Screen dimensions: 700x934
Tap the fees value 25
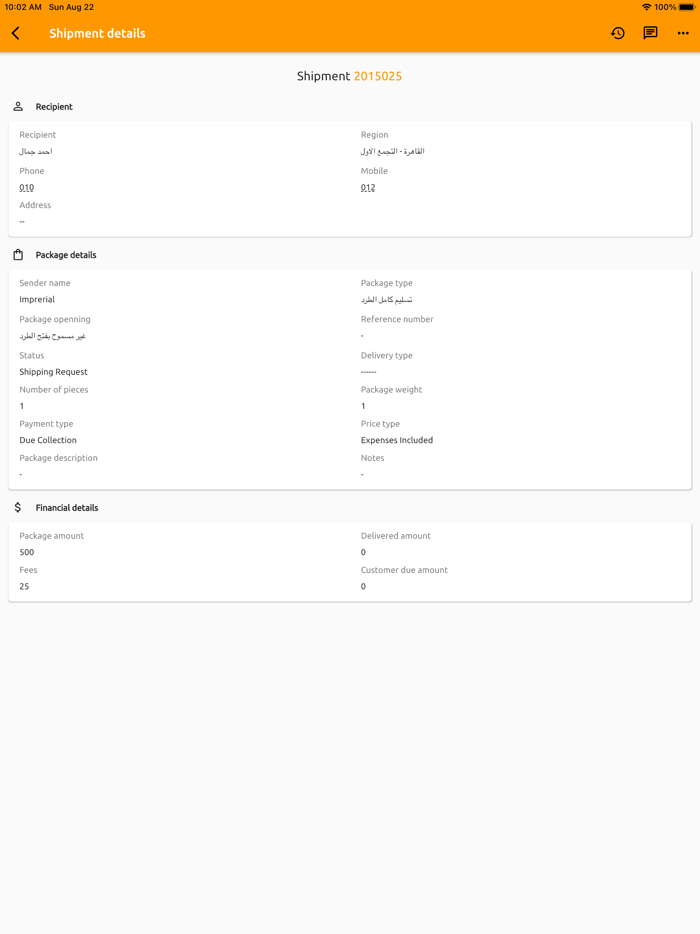point(24,587)
